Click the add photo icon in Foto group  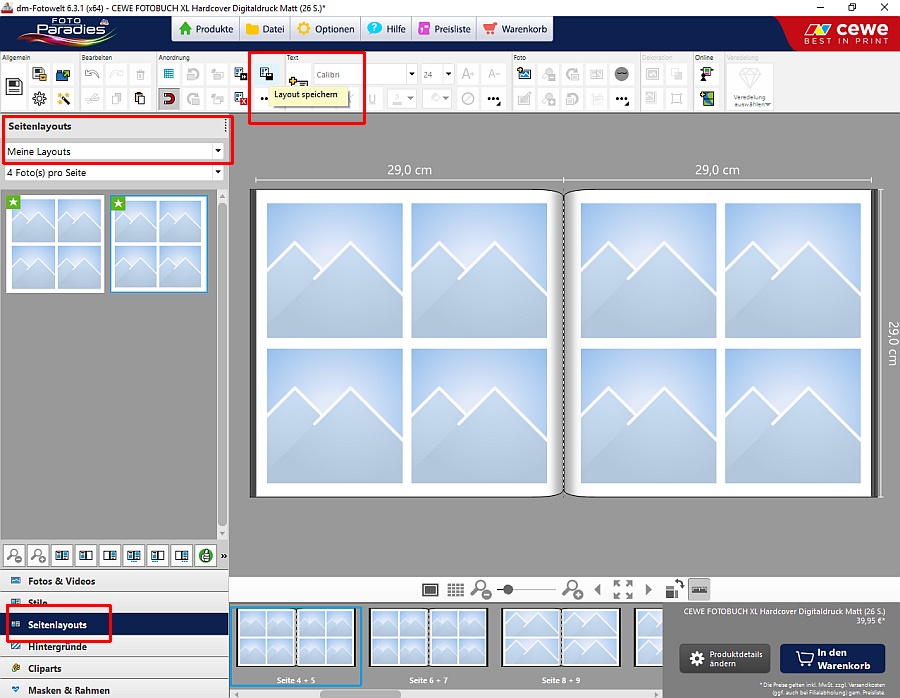pyautogui.click(x=524, y=73)
